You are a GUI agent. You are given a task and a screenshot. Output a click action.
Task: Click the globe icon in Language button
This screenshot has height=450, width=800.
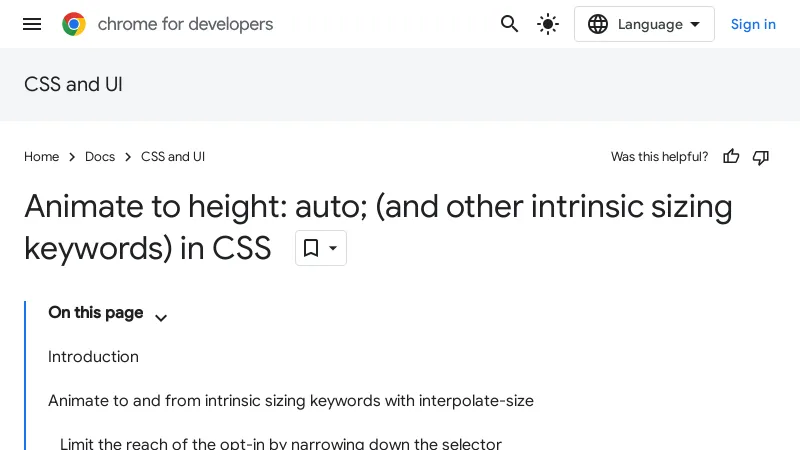[598, 24]
